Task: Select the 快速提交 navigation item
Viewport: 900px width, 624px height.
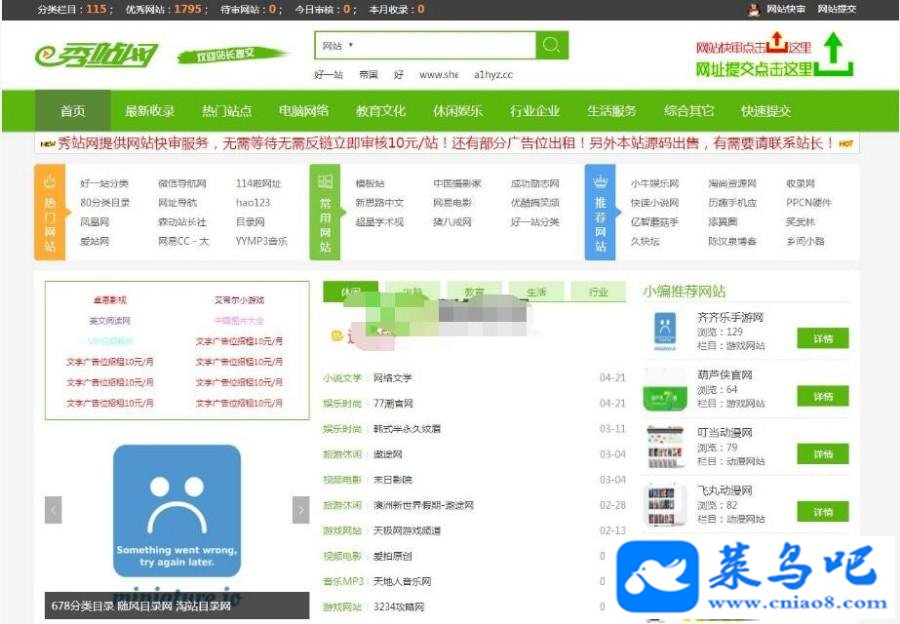Action: tap(766, 111)
